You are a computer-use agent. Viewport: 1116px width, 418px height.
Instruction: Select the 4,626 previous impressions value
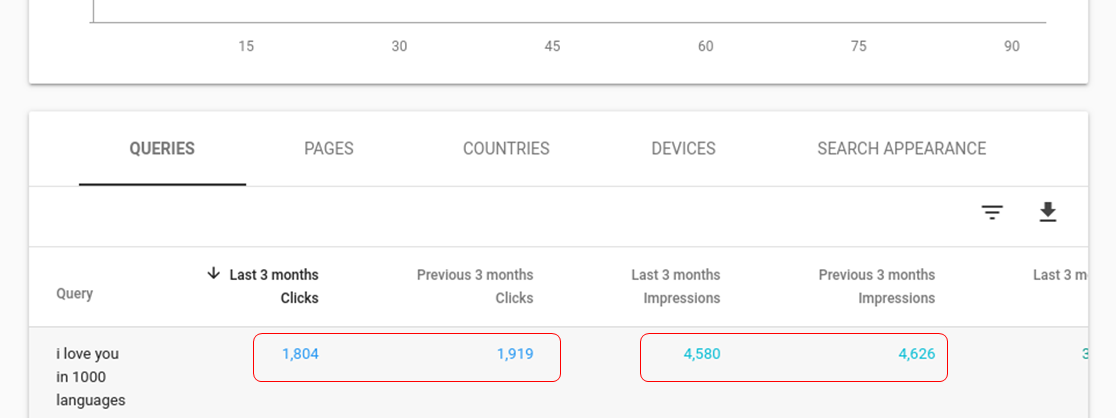917,354
